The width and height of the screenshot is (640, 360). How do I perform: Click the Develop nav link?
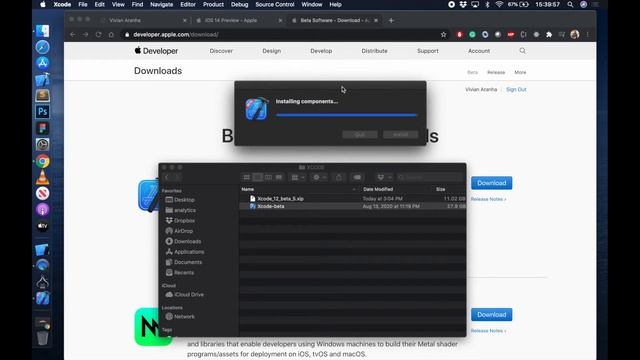pyautogui.click(x=321, y=51)
